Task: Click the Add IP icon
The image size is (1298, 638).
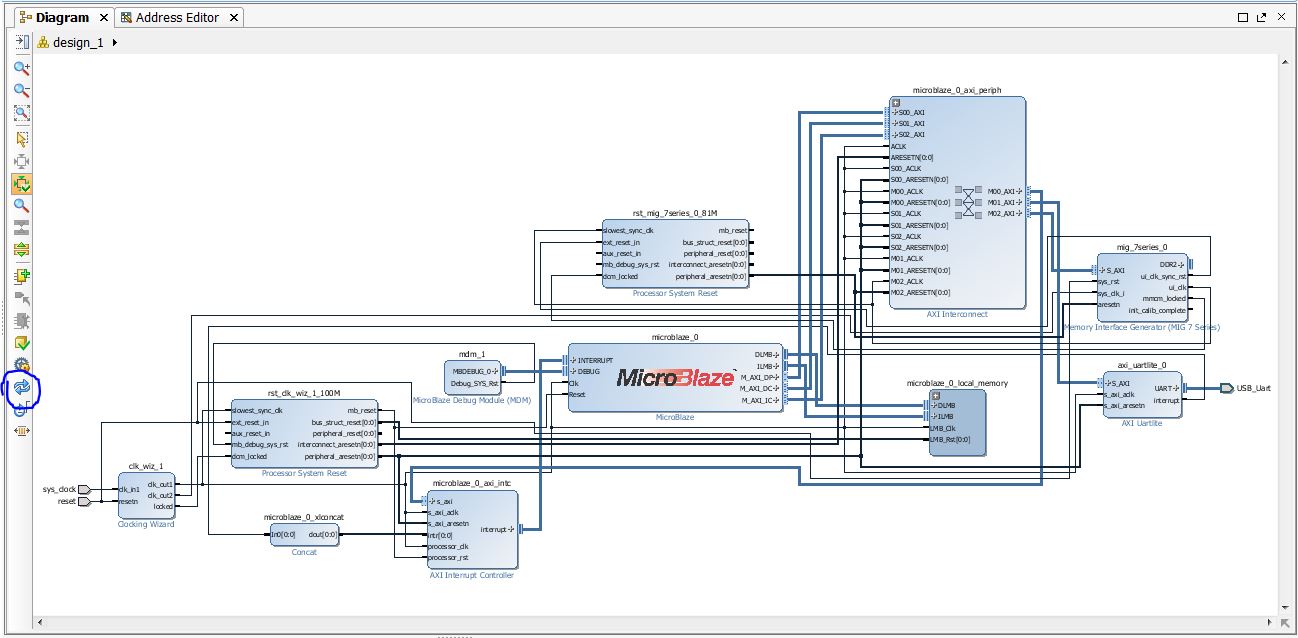Action: pos(21,276)
